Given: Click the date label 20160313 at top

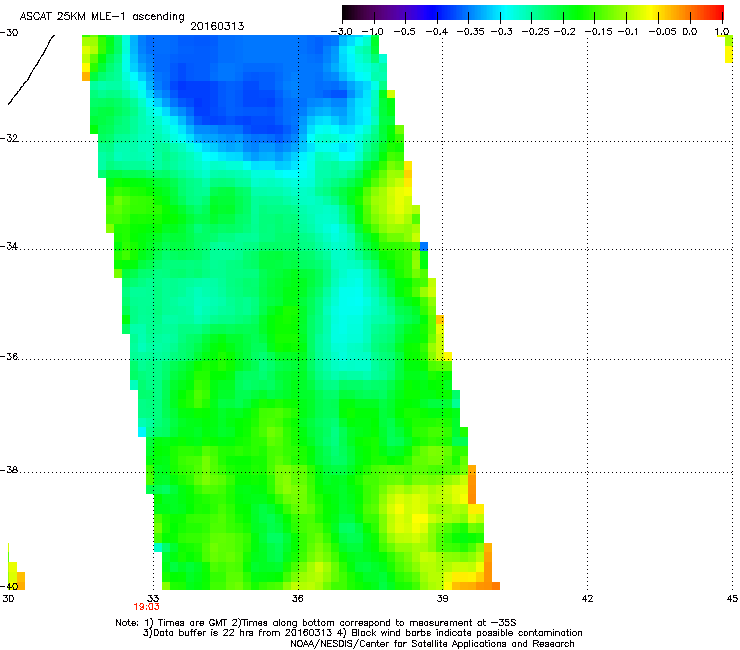Looking at the screenshot, I should pyautogui.click(x=217, y=26).
